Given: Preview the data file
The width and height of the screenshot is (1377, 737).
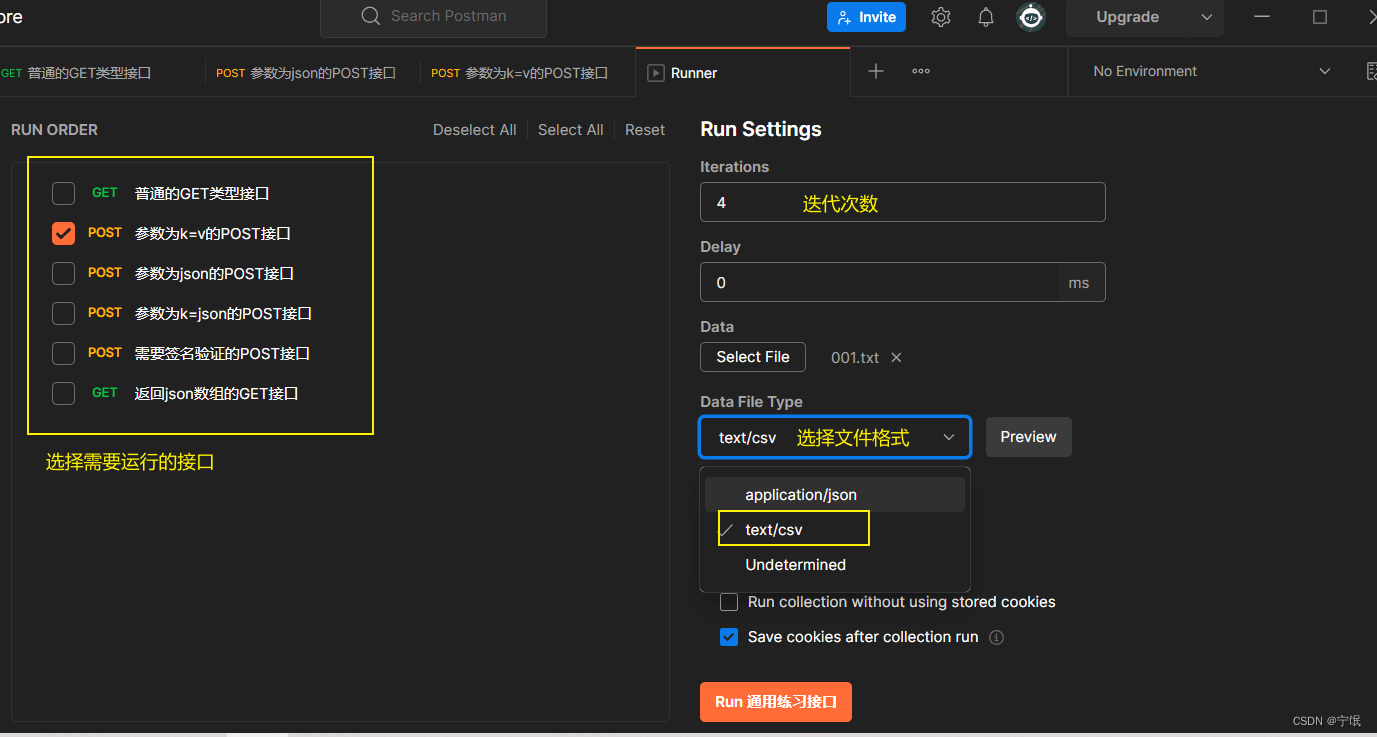Looking at the screenshot, I should click(x=1028, y=437).
